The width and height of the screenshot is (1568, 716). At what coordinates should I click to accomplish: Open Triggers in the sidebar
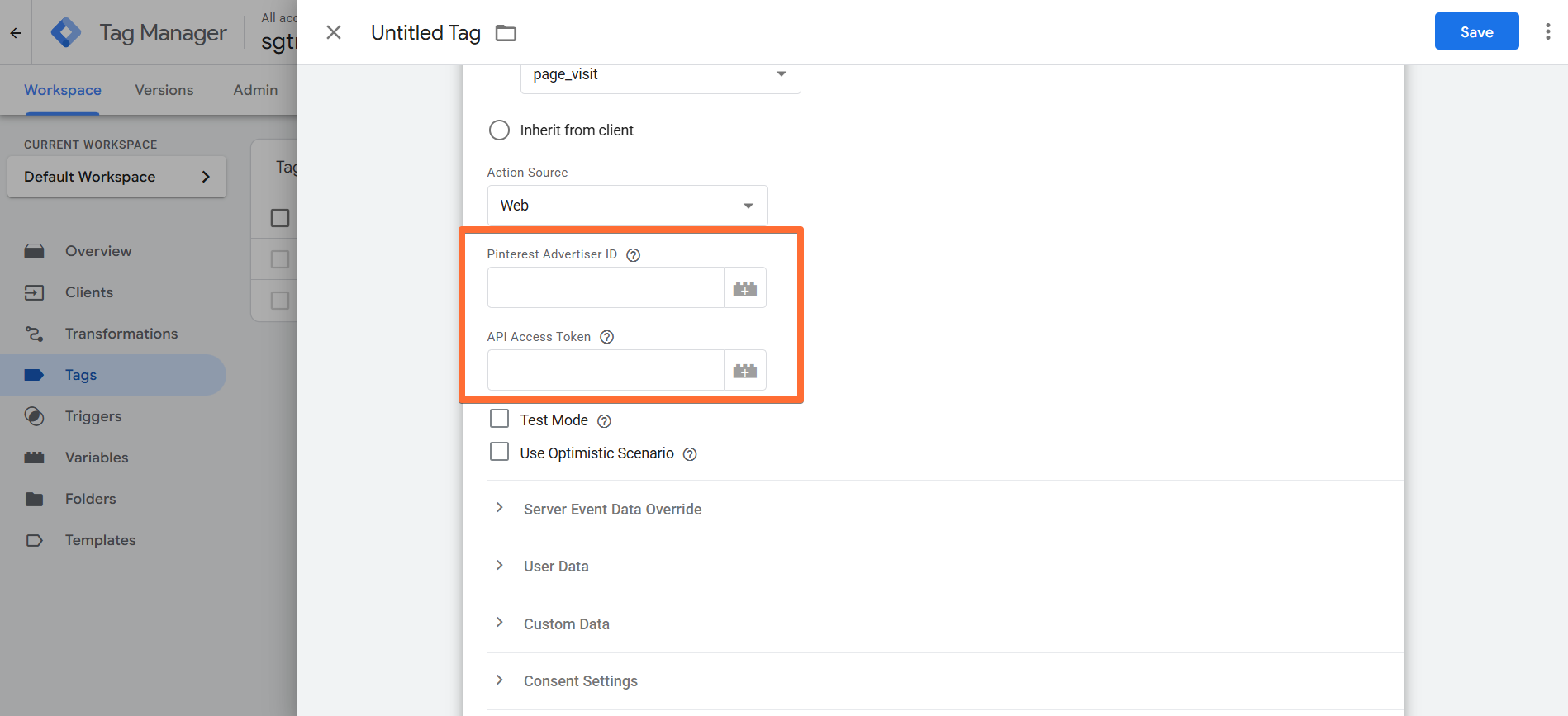tap(93, 416)
